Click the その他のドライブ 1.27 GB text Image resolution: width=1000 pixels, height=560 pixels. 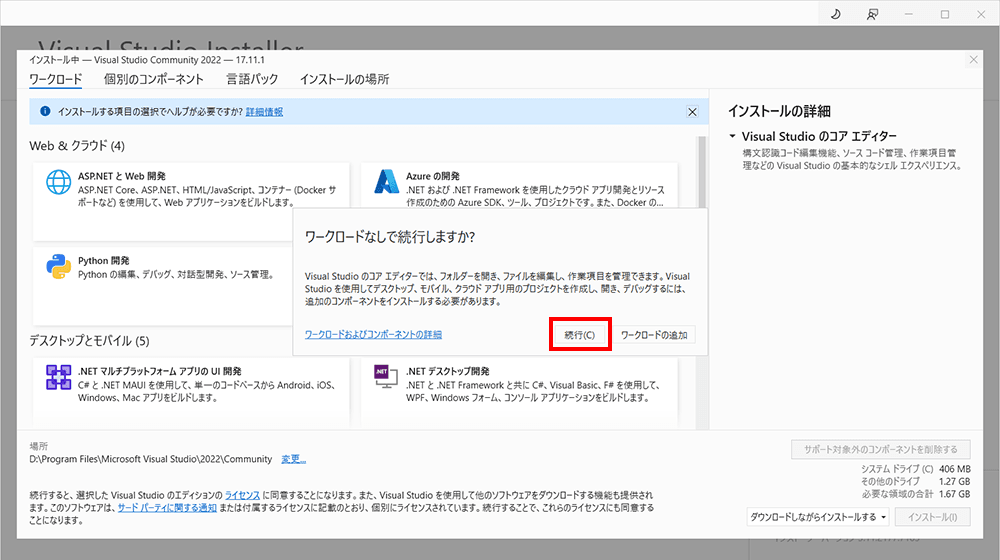tap(916, 482)
